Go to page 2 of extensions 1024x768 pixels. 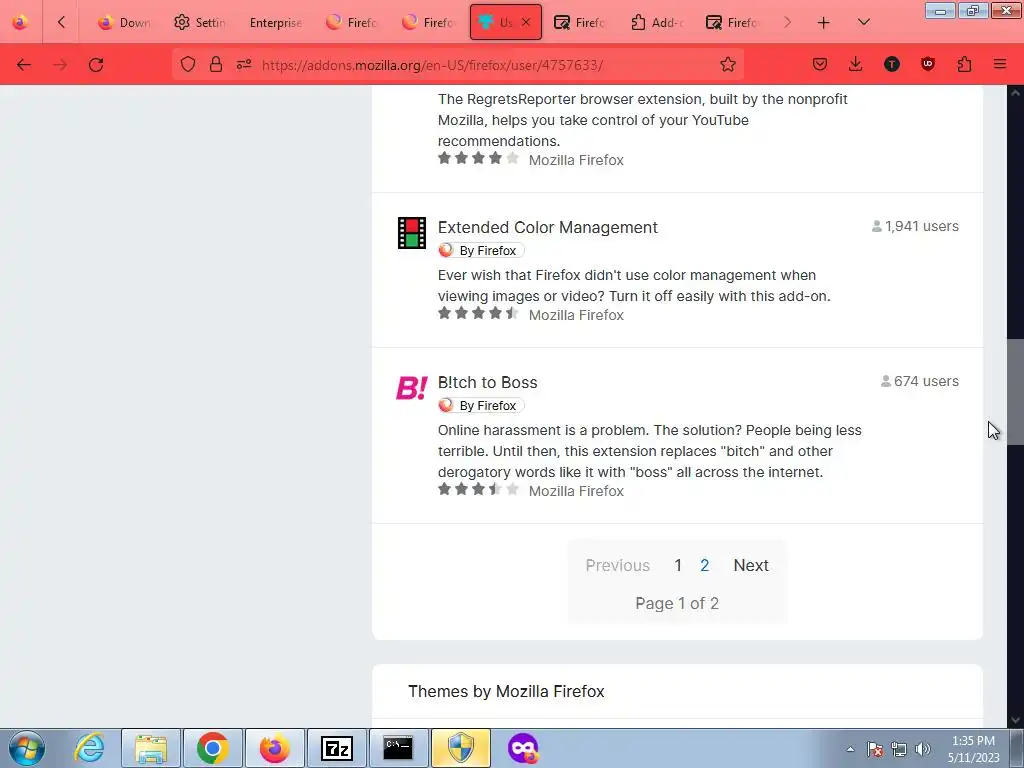coord(704,565)
